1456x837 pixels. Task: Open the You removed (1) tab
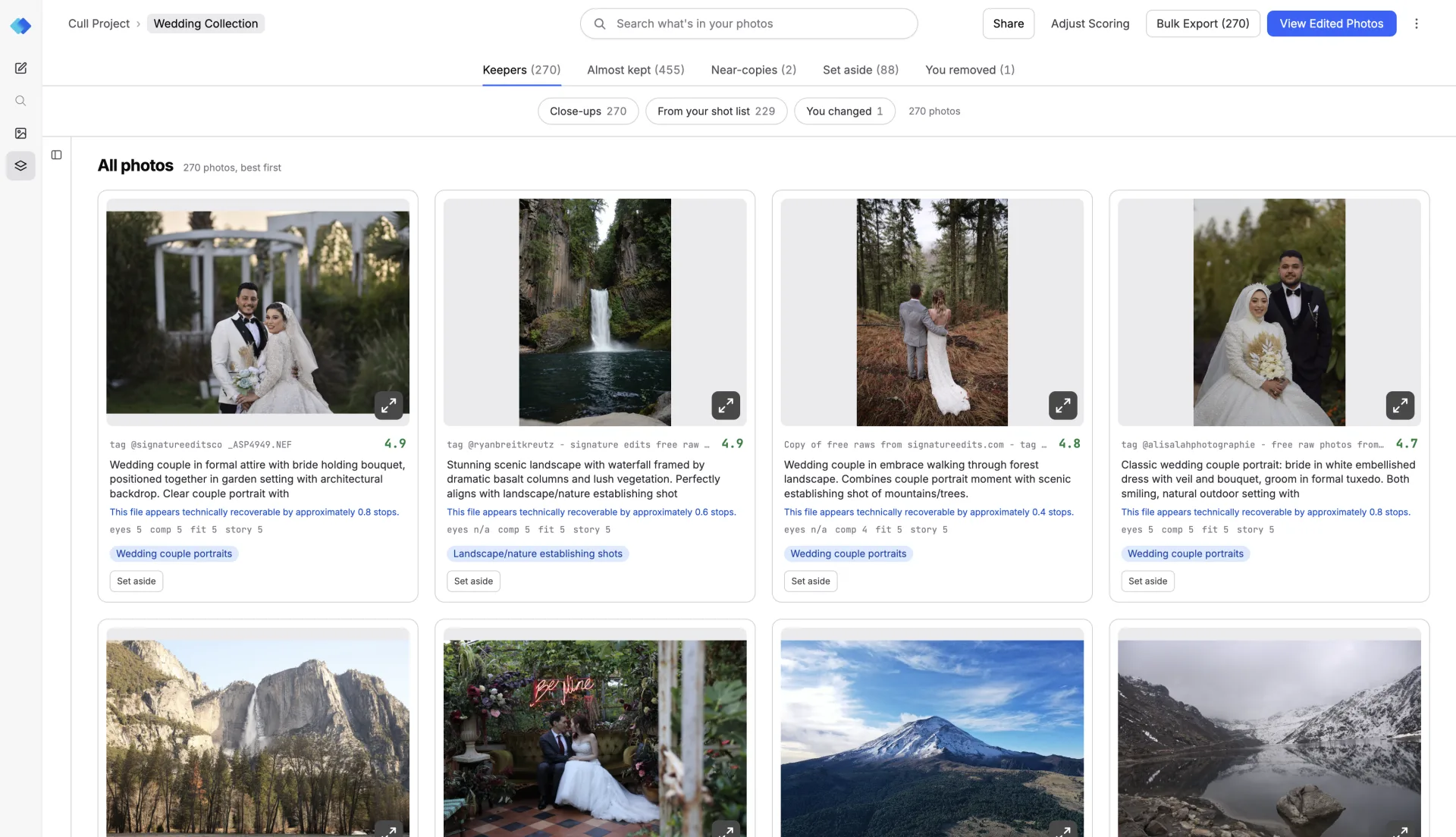coord(970,70)
